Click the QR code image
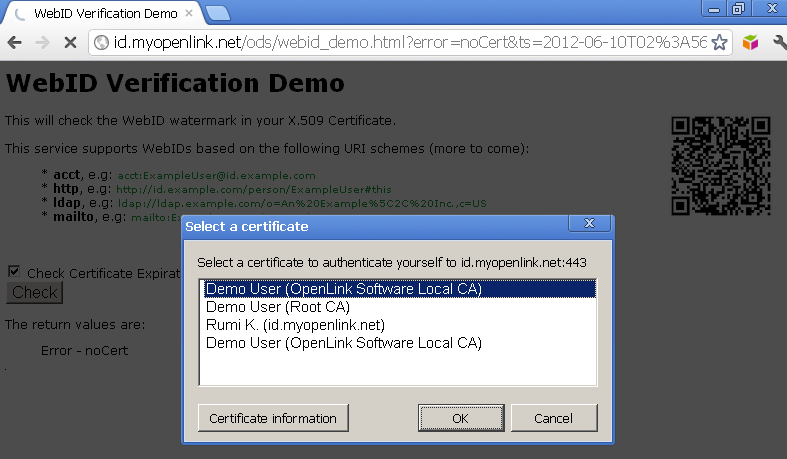The height and width of the screenshot is (459, 787). pos(720,165)
